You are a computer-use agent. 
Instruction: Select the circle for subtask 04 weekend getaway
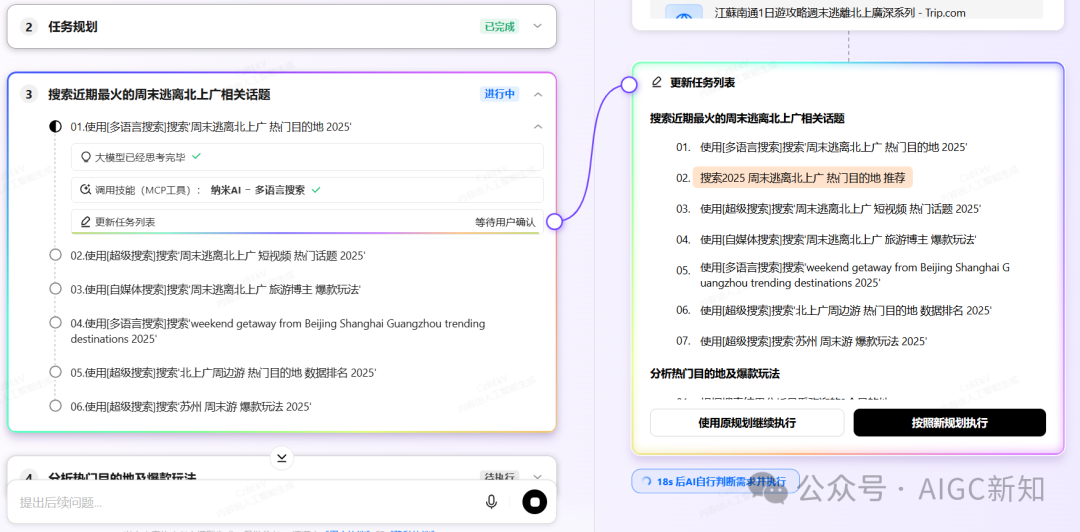pos(56,323)
